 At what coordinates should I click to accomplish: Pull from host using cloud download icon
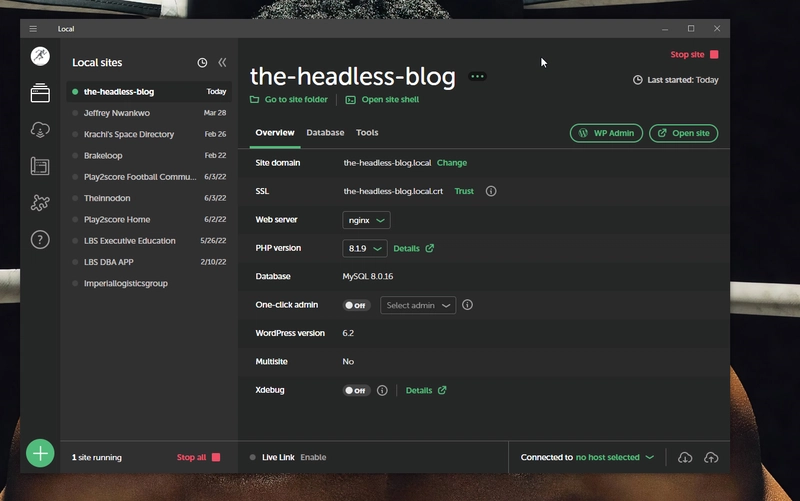coord(685,458)
